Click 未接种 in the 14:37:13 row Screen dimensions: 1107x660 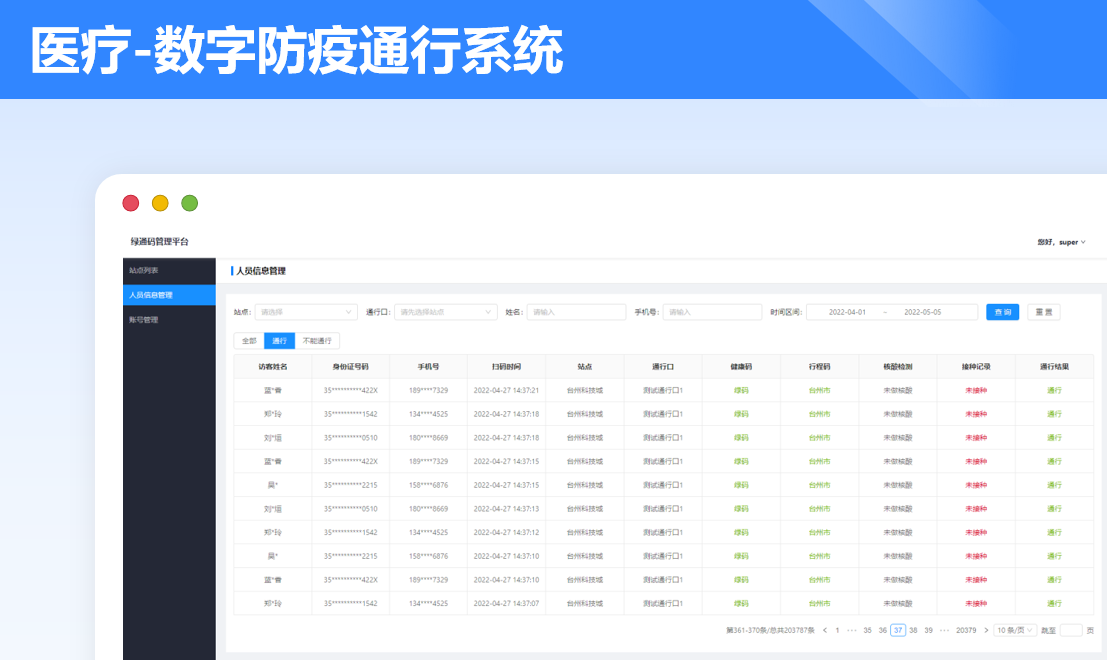coord(976,509)
